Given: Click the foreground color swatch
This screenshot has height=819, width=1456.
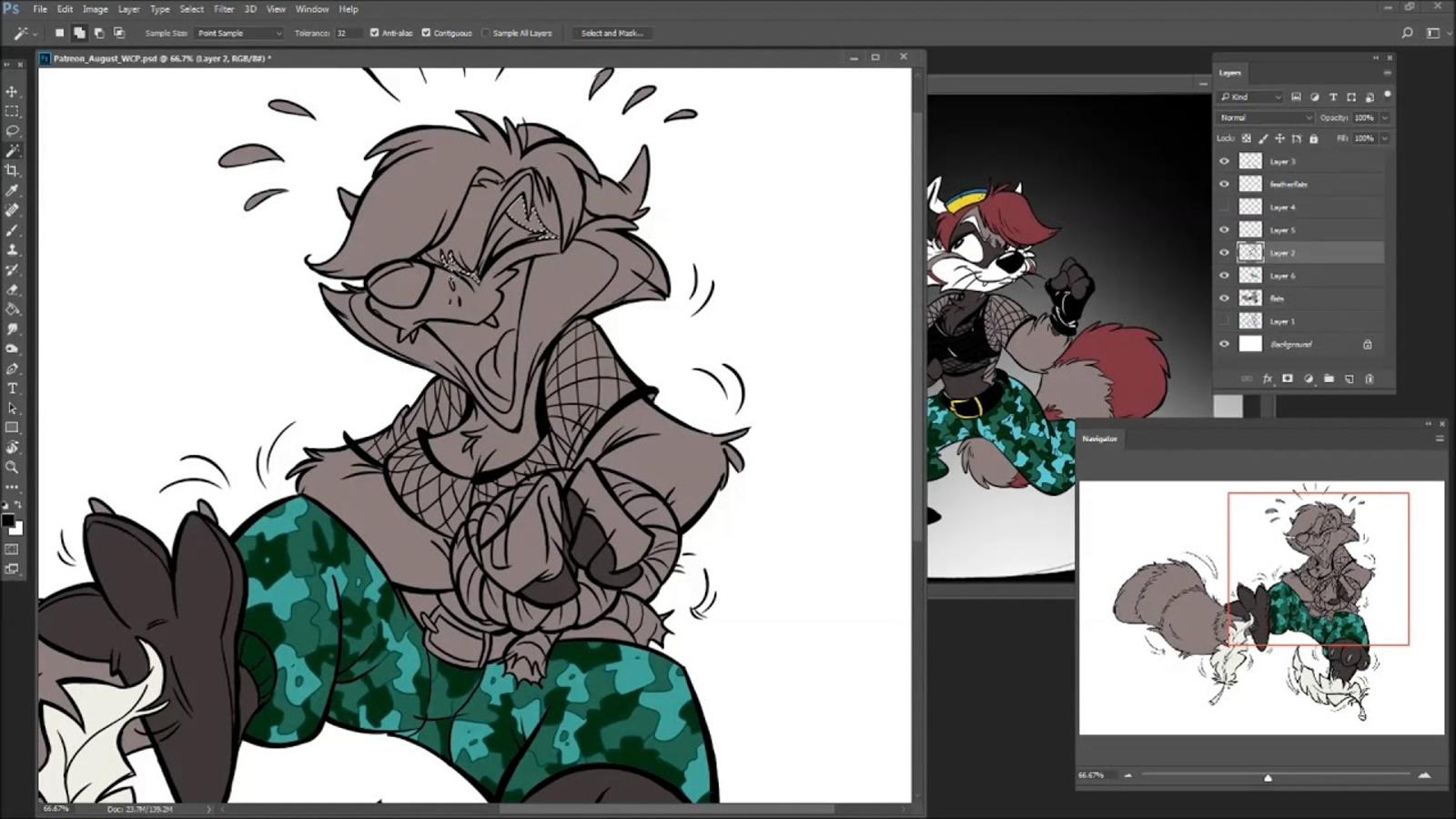Looking at the screenshot, I should point(8,521).
